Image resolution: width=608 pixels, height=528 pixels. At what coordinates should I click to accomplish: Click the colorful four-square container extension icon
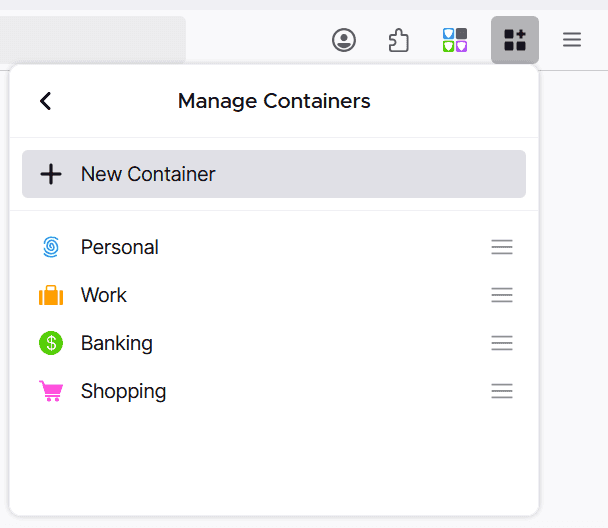(455, 40)
